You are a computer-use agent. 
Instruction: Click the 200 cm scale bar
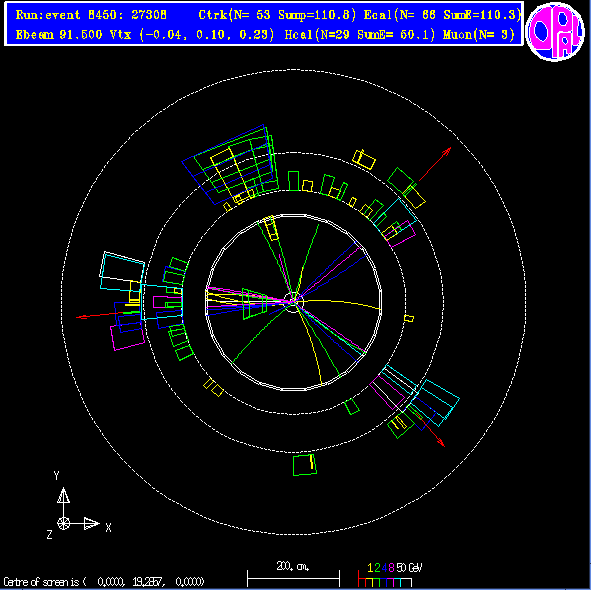293,578
